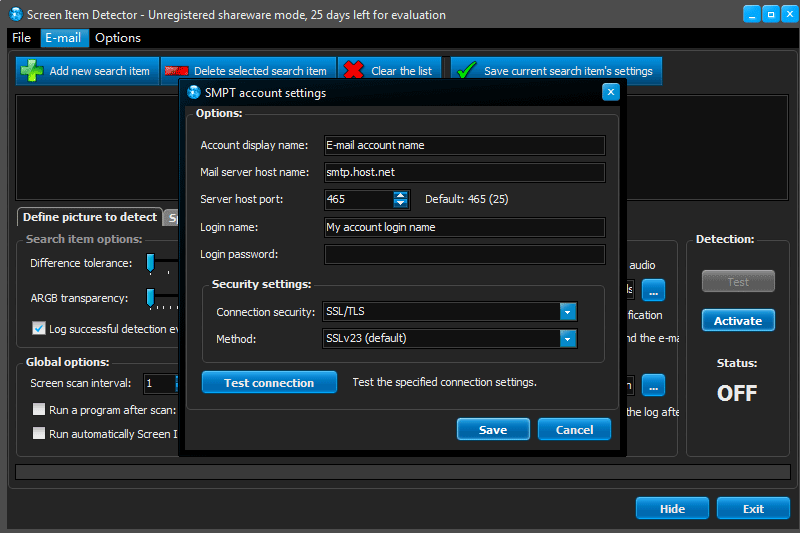The width and height of the screenshot is (800, 533).
Task: Click the lower blue ellipsis browse button
Action: point(653,385)
